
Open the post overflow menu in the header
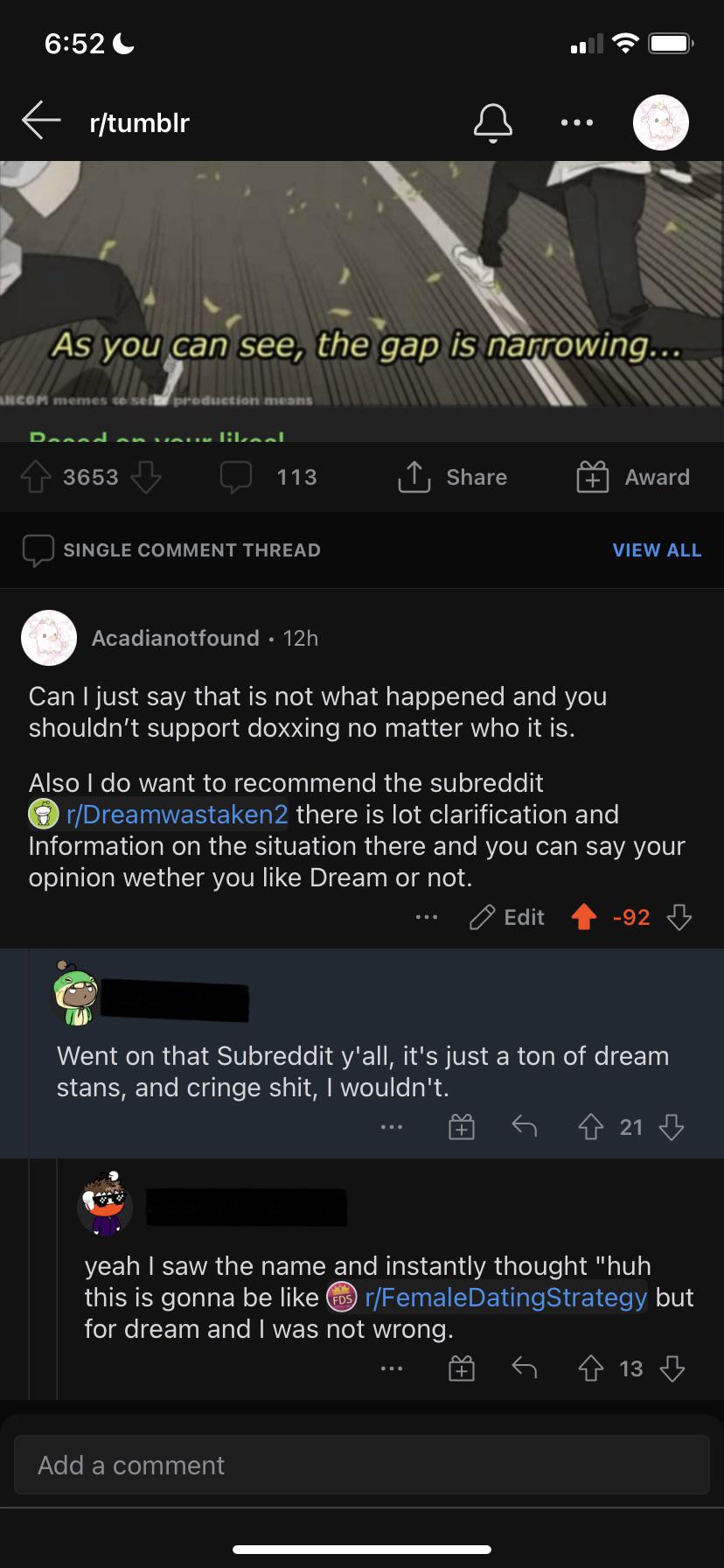point(577,122)
